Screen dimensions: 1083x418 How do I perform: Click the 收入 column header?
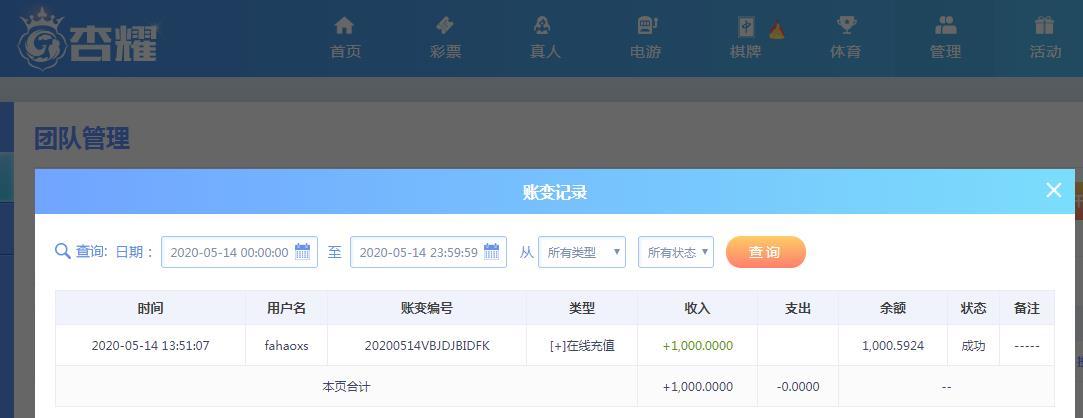pos(698,308)
